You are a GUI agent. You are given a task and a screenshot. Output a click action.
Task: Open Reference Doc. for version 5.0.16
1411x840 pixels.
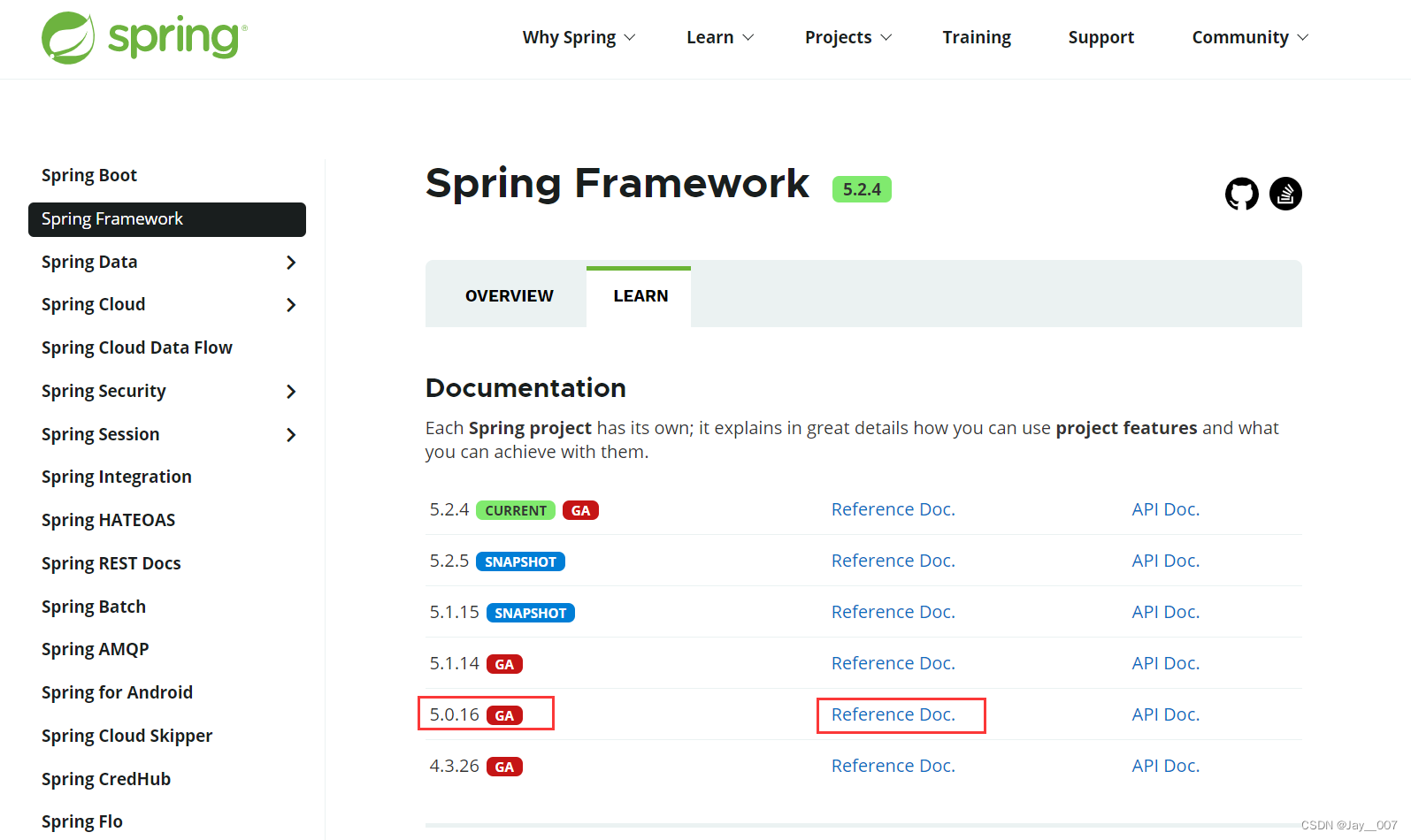[x=893, y=714]
